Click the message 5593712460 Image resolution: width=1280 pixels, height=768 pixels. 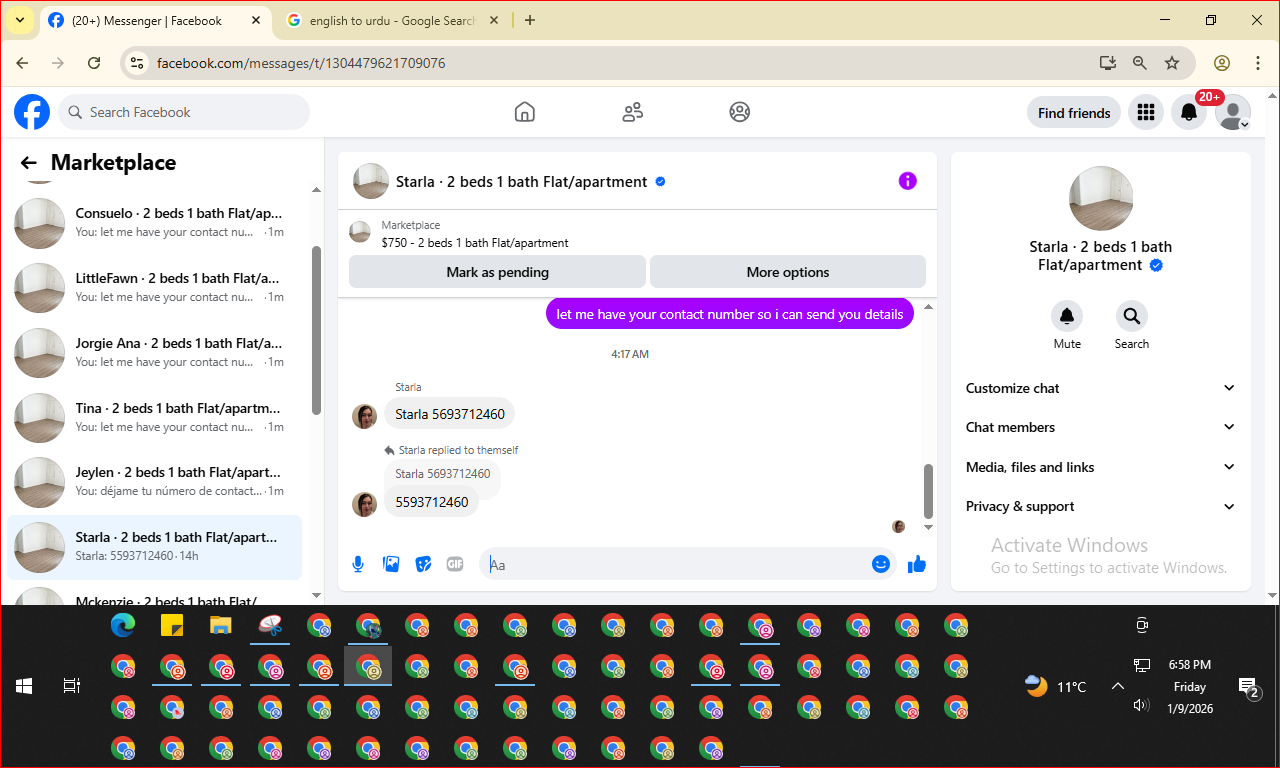[432, 502]
